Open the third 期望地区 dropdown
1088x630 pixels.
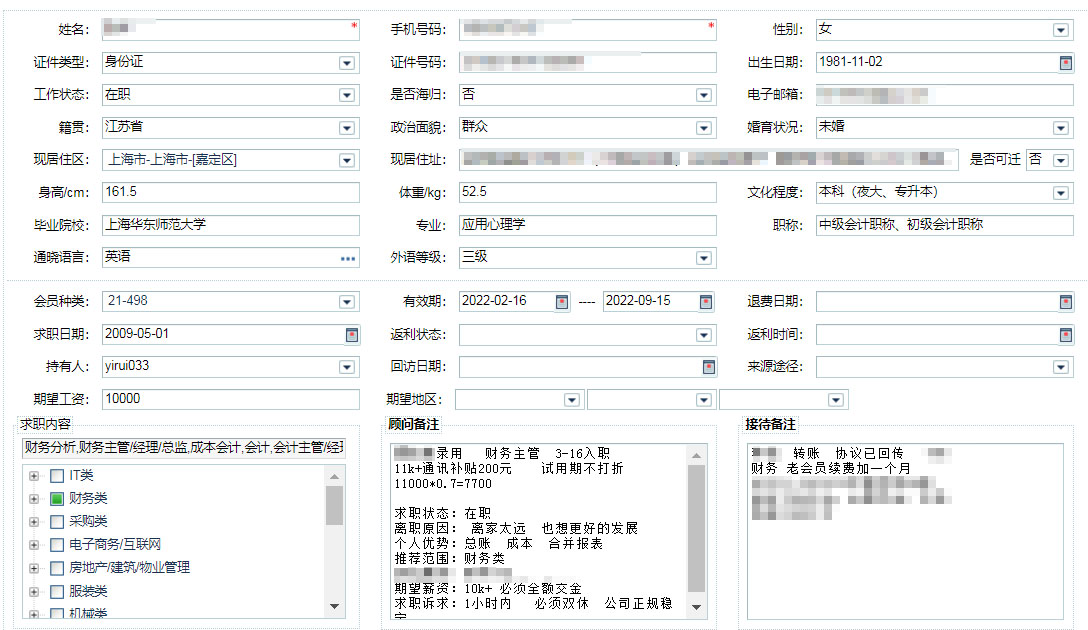click(x=835, y=400)
